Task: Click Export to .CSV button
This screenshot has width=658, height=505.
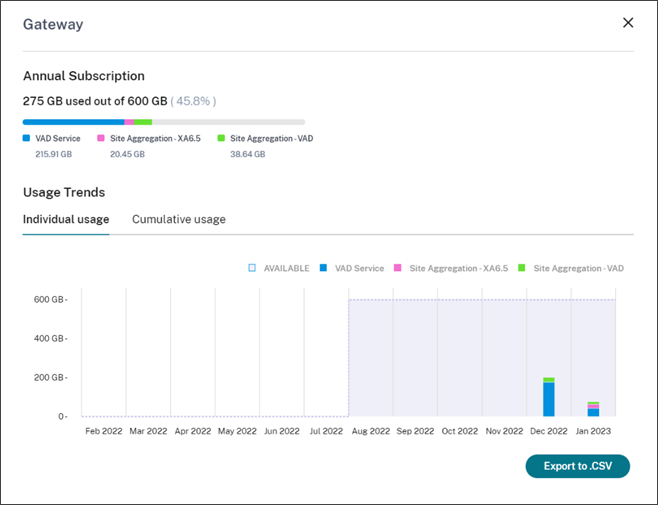Action: click(x=577, y=466)
